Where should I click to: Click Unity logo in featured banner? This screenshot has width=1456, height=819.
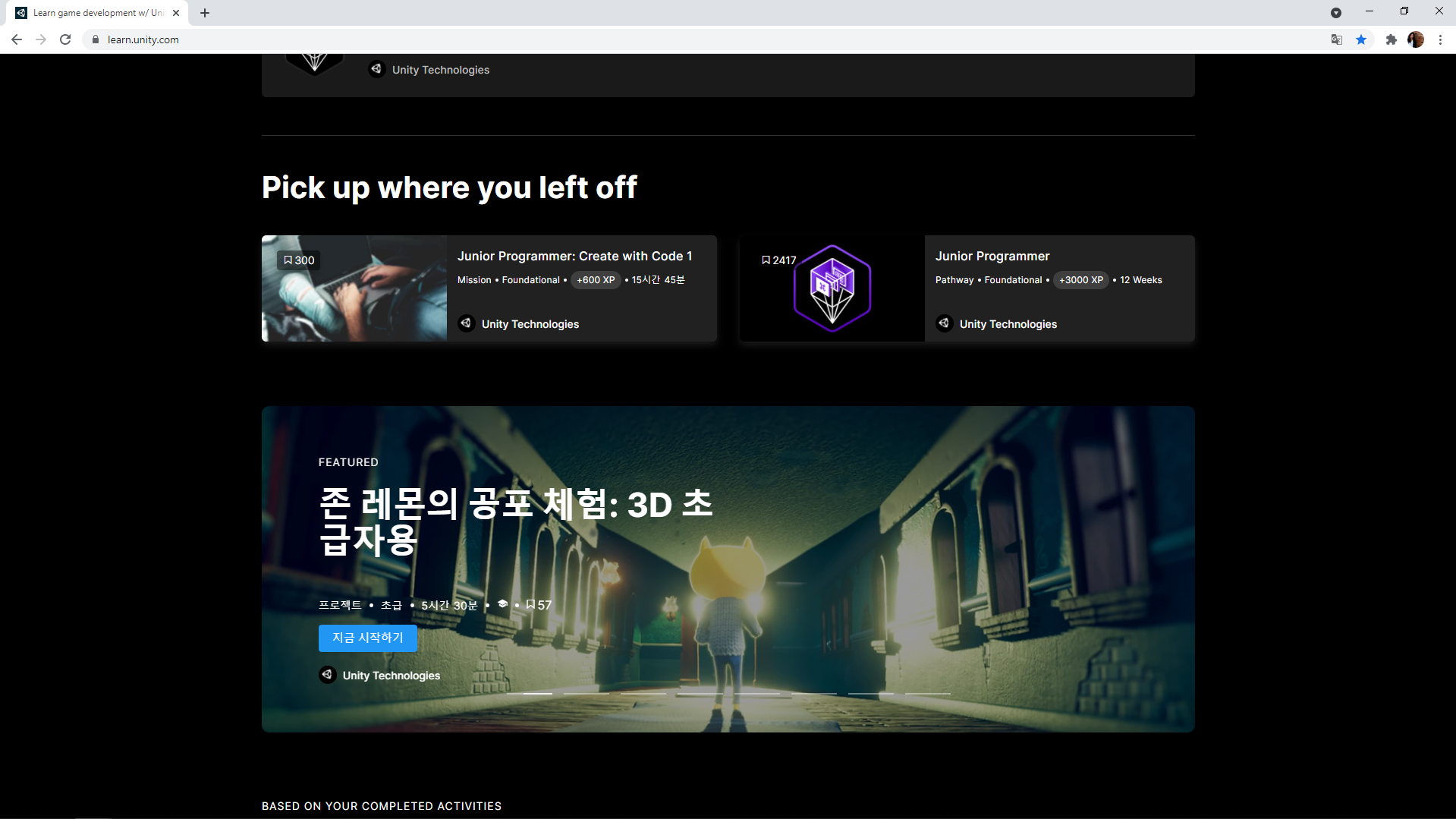pos(328,675)
